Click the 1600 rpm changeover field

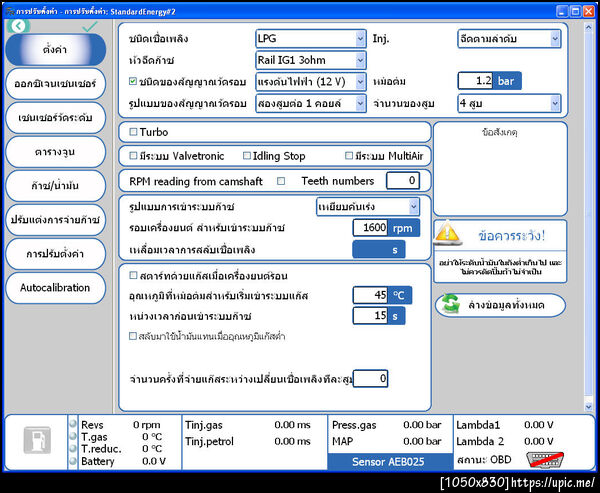coord(370,228)
